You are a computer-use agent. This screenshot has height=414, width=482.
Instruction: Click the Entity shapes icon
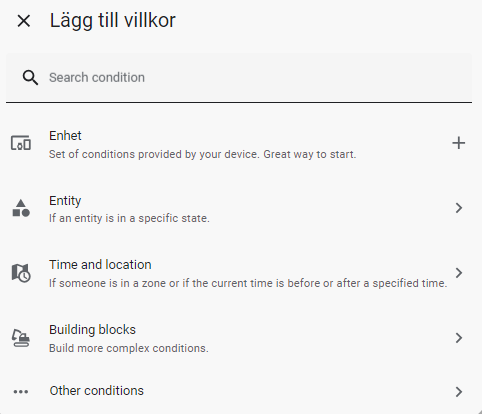pos(21,208)
